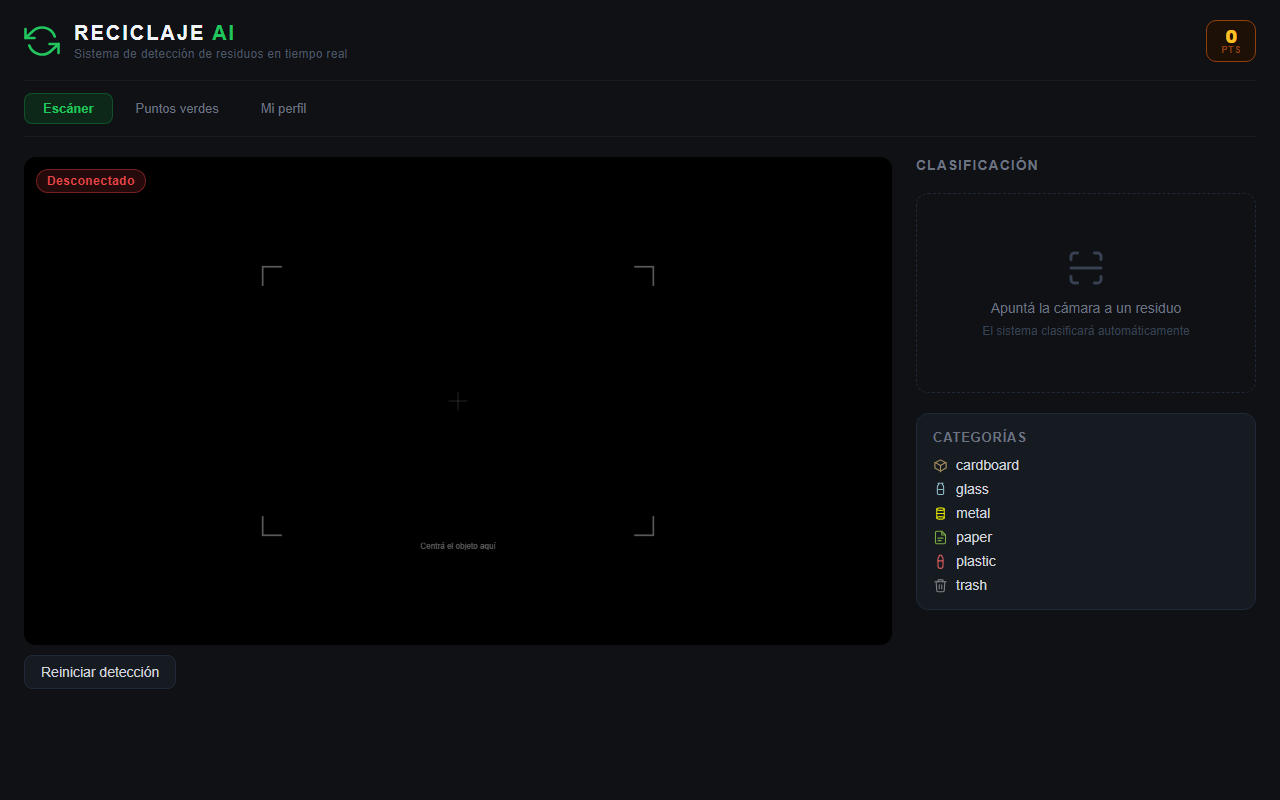This screenshot has height=800, width=1280.
Task: Click the metal can icon
Action: pos(940,513)
